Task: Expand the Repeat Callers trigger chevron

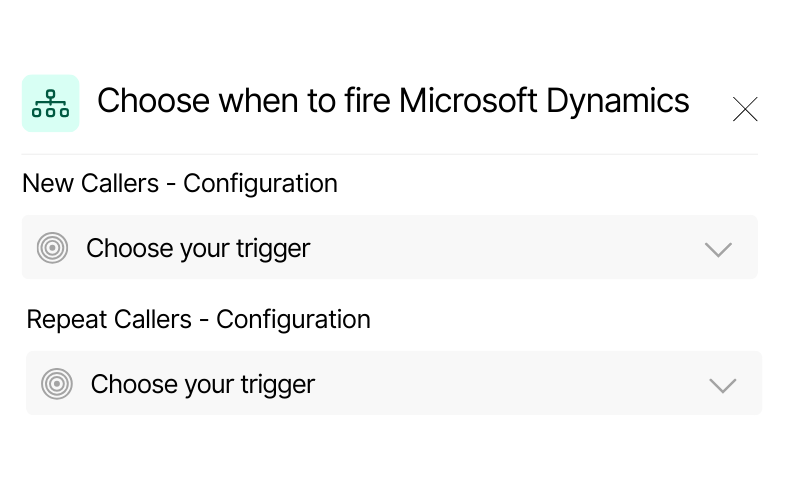Action: 722,385
